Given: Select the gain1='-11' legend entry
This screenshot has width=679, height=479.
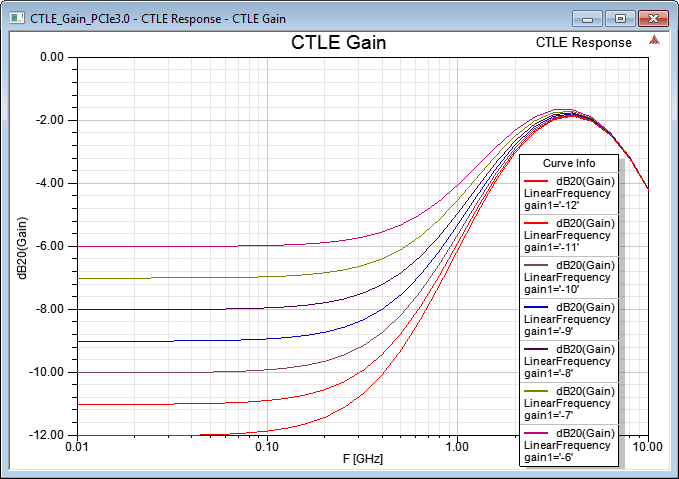Looking at the screenshot, I should pos(569,235).
